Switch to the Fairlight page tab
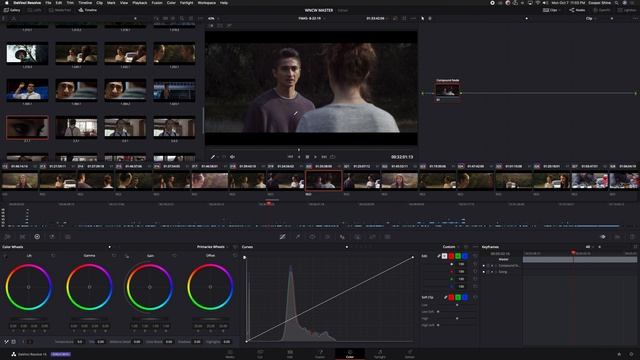Viewport: 640px width, 360px height. click(x=380, y=354)
